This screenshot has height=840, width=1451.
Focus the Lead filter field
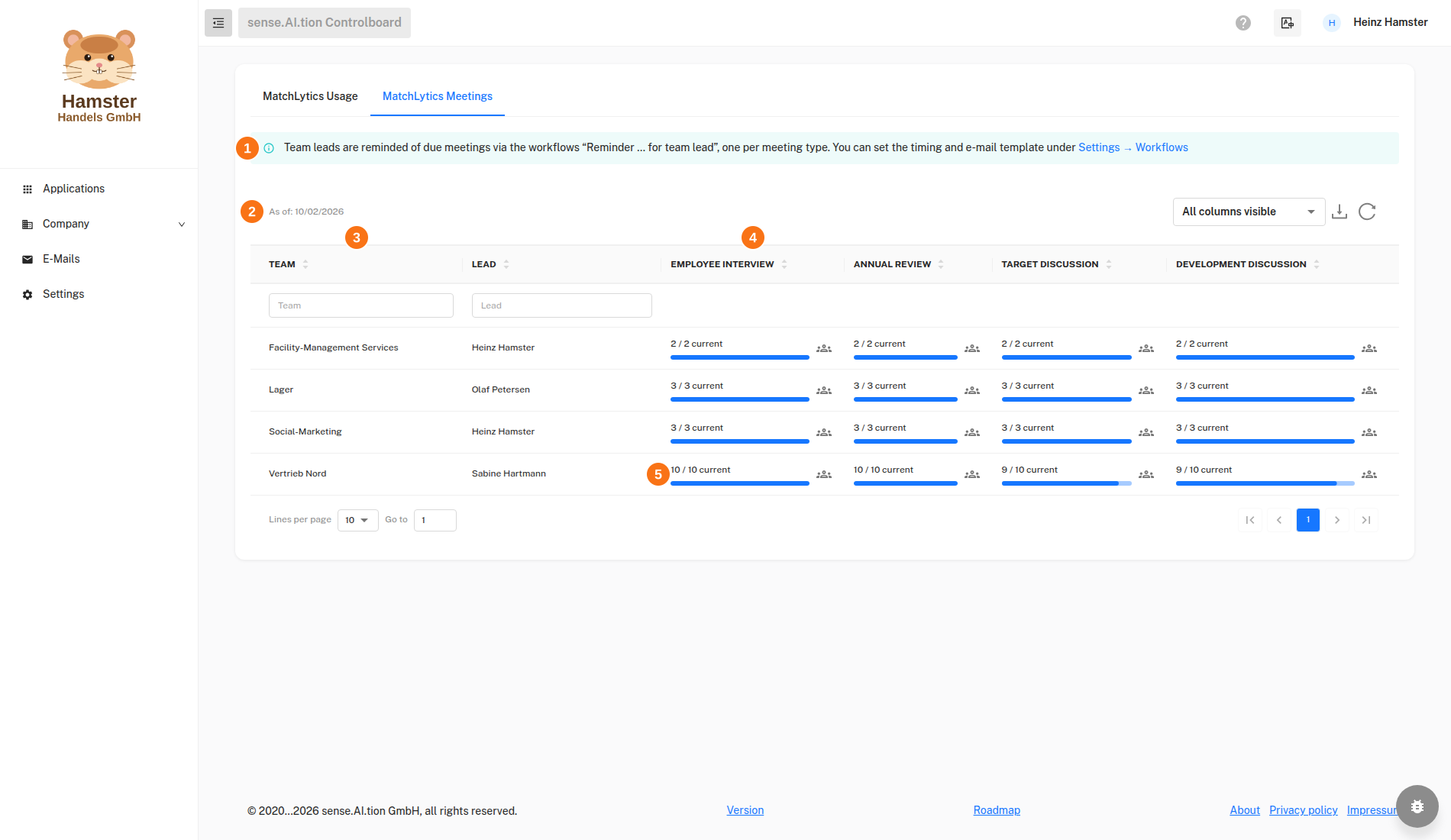[x=562, y=305]
